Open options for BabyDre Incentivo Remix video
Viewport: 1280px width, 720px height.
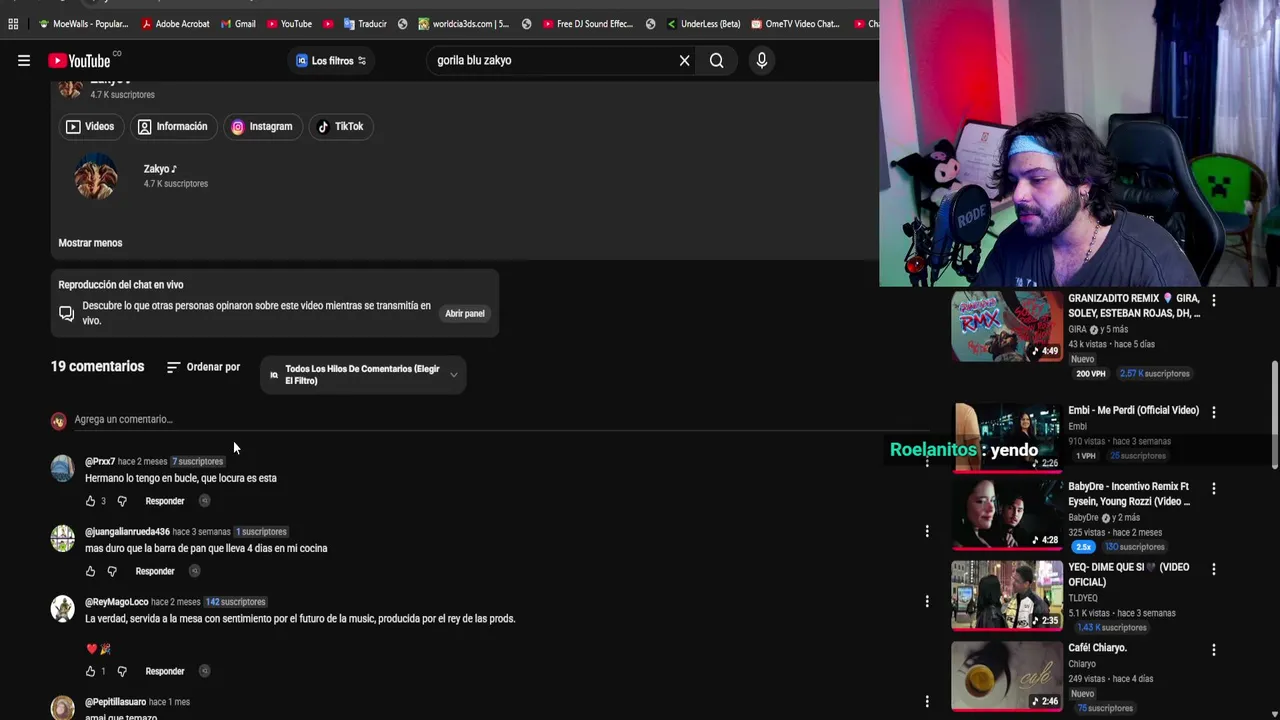(x=1214, y=489)
